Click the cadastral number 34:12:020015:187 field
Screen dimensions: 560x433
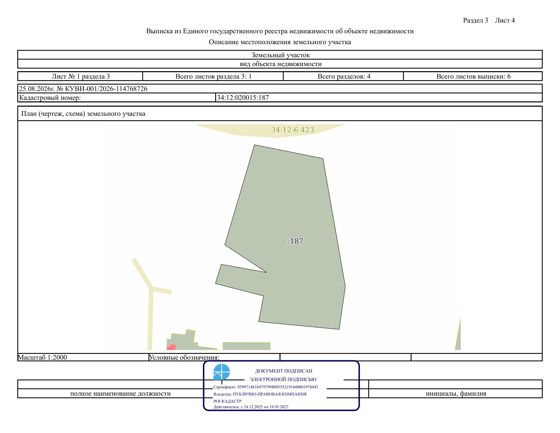point(379,98)
